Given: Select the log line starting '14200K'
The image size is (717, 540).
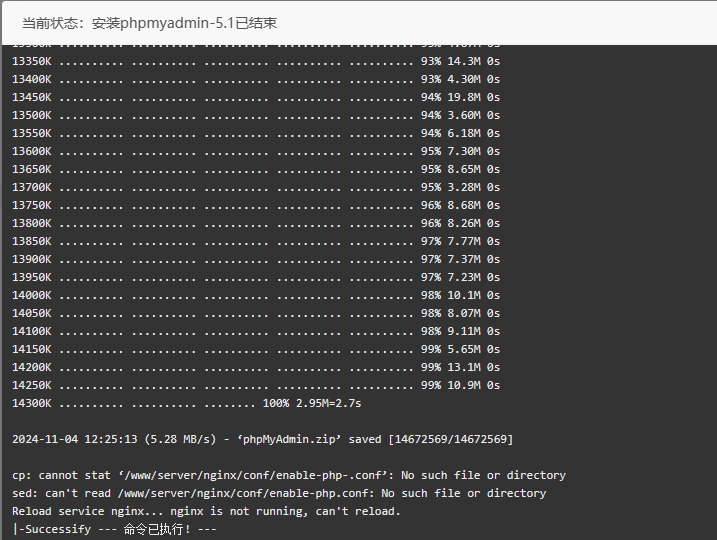Looking at the screenshot, I should coord(256,367).
